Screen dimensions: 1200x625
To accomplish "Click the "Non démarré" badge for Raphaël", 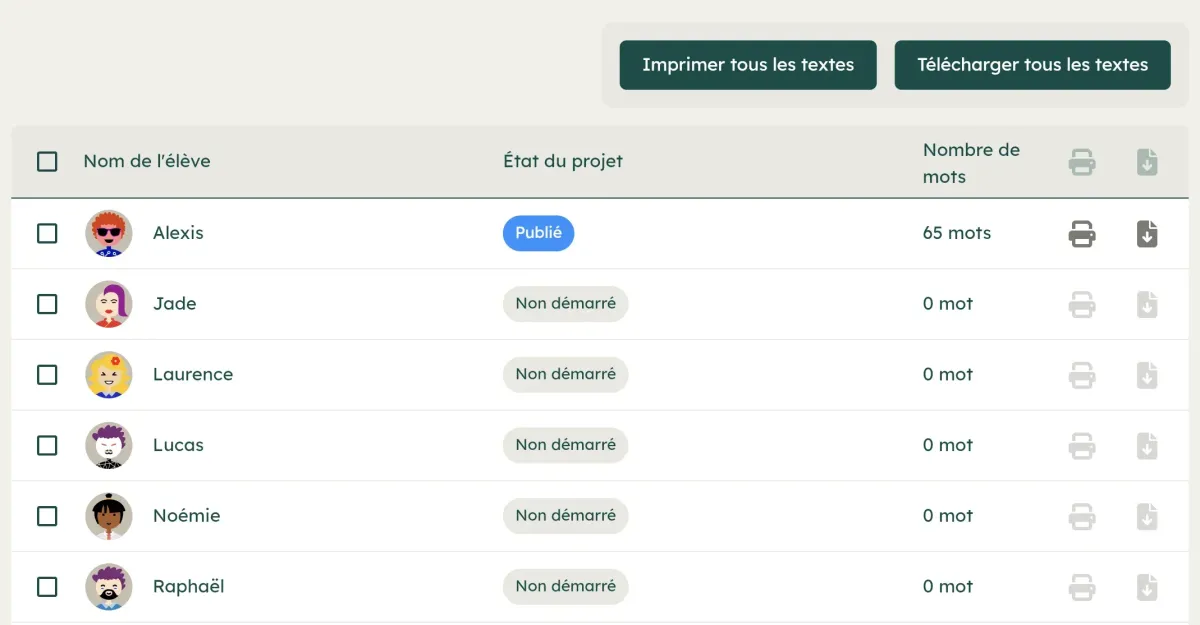I will tap(565, 587).
